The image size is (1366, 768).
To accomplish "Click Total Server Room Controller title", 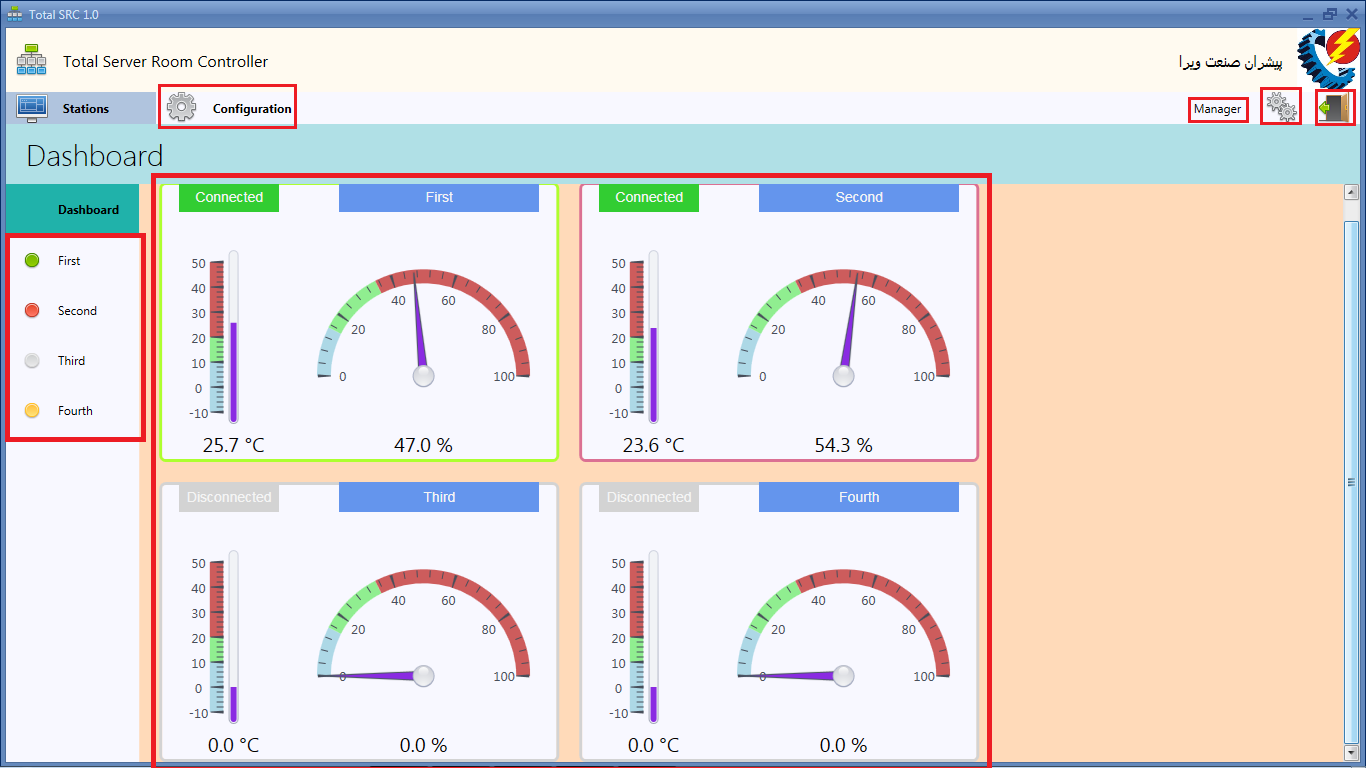I will point(166,62).
